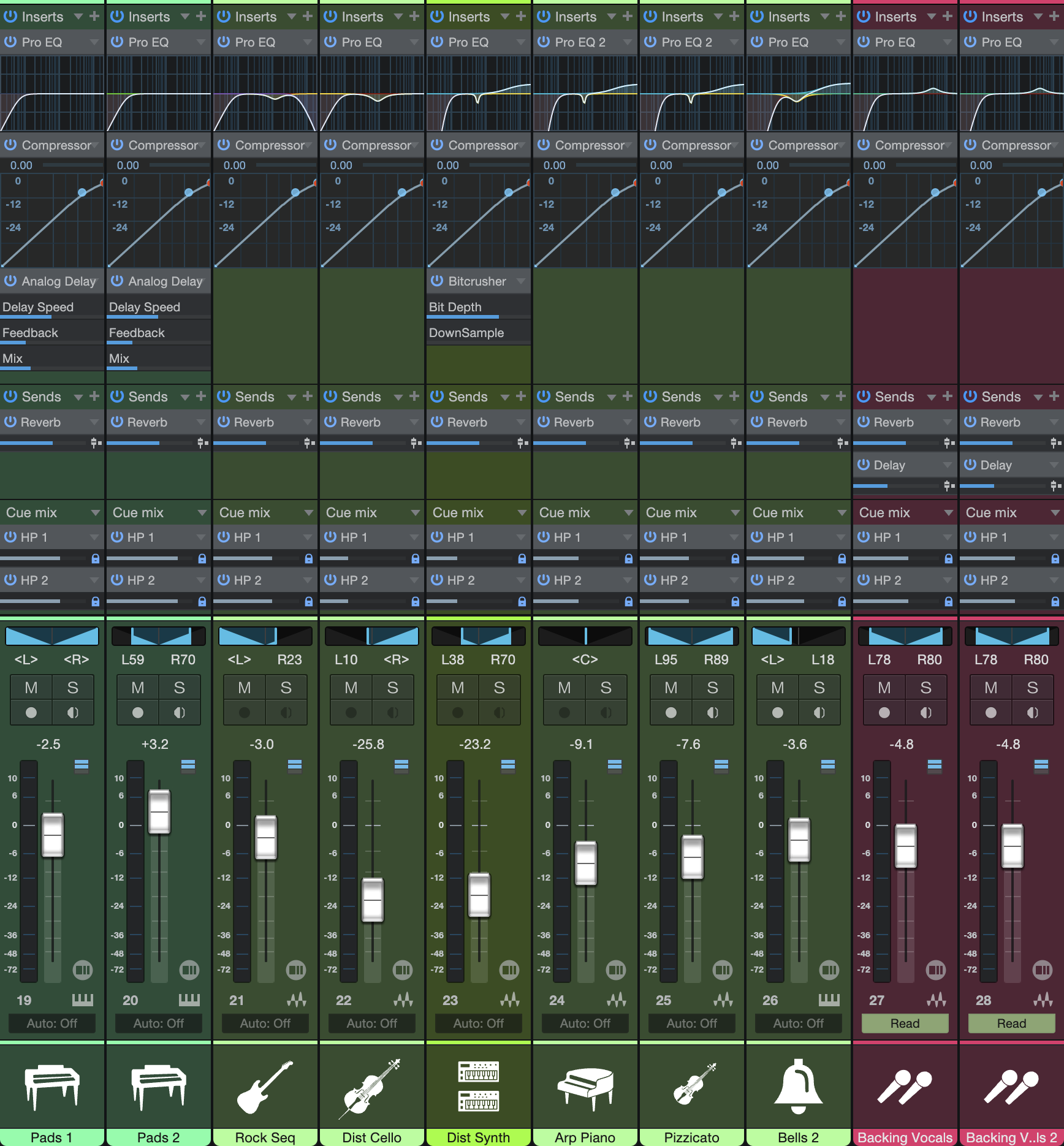Click Read automation button on channel 27

click(x=905, y=1023)
